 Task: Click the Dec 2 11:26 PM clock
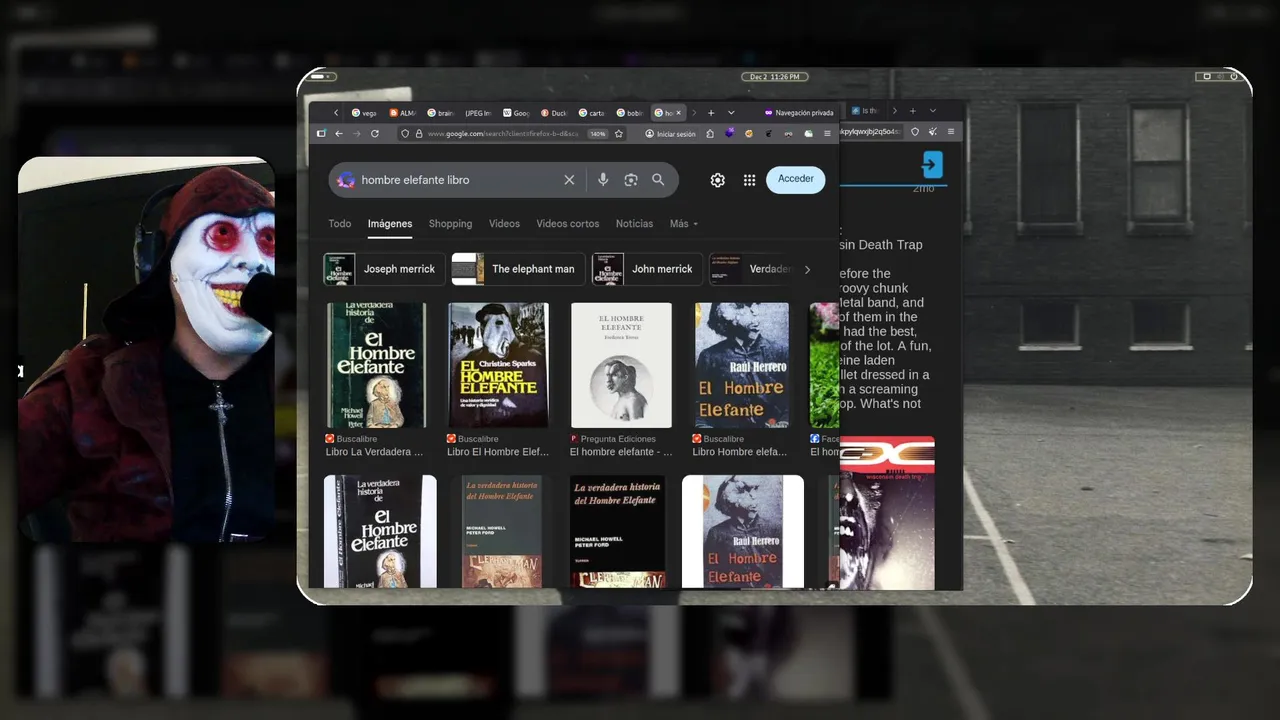click(775, 77)
